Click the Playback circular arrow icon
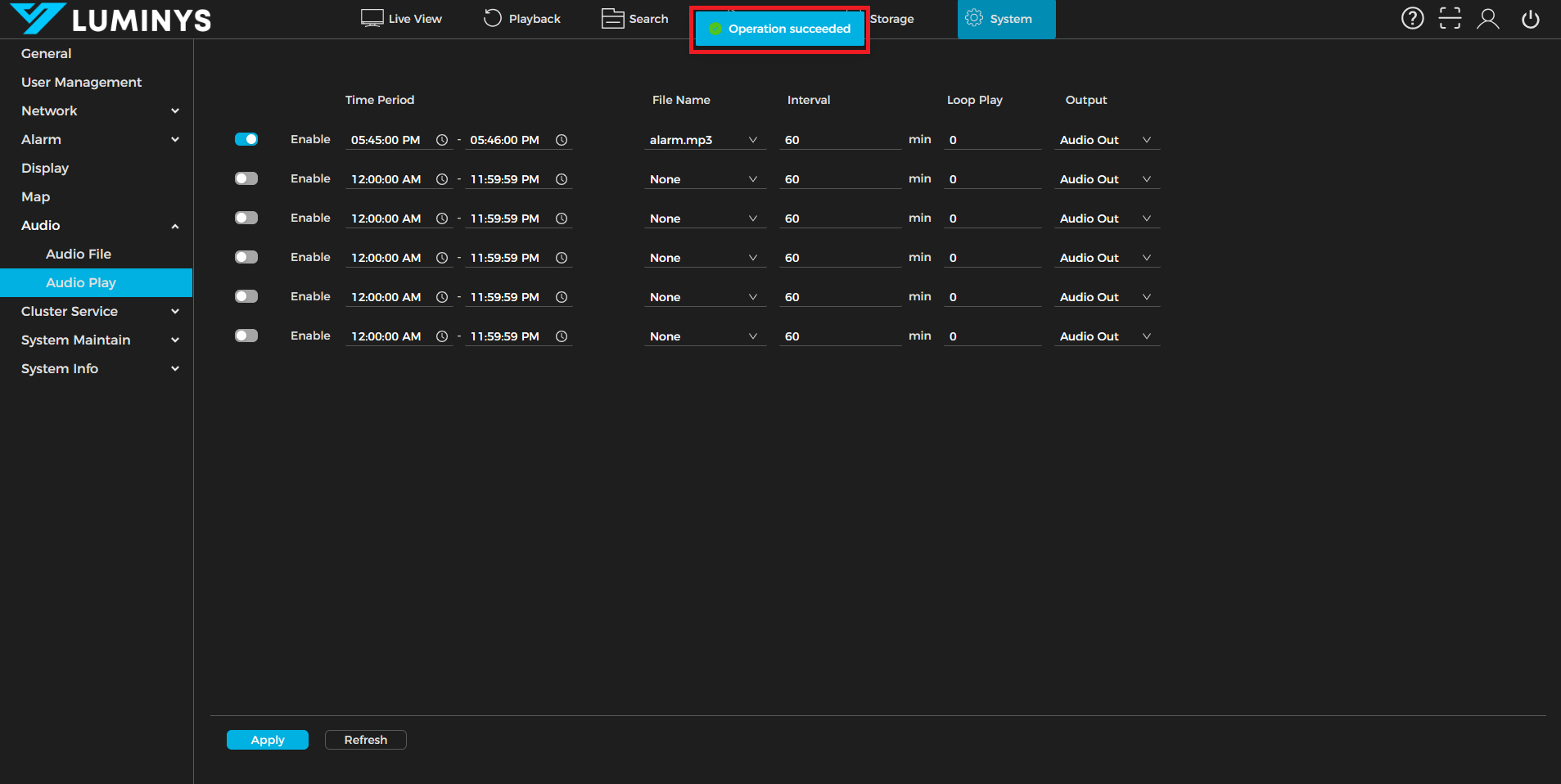 tap(492, 18)
